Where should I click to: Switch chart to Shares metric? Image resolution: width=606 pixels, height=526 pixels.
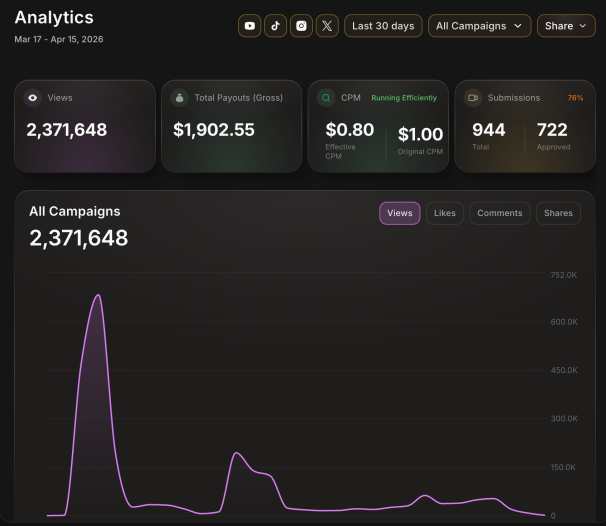click(558, 213)
